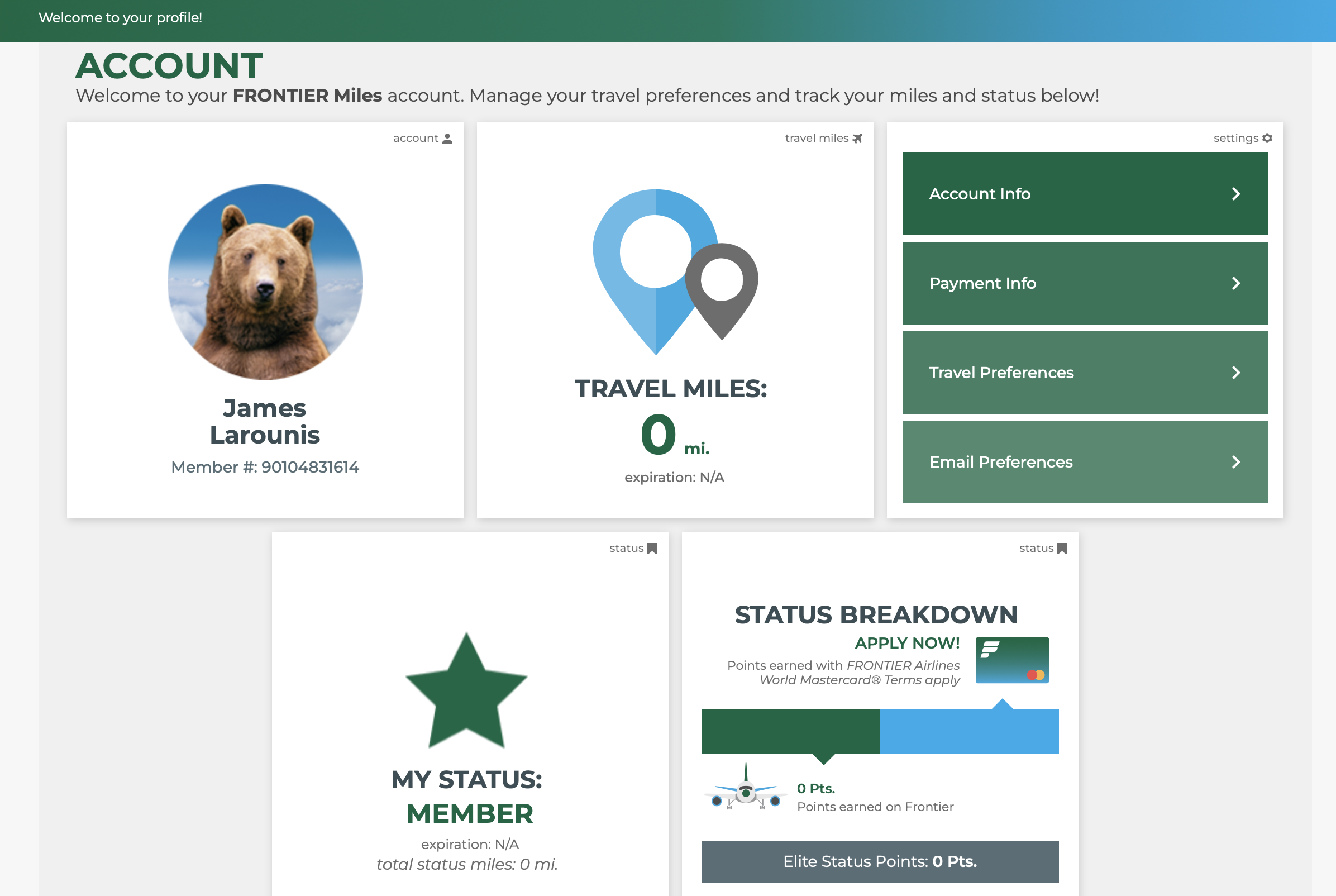Screen dimensions: 1336x896
Task: Click the bookmark icon on My Status card
Action: pos(652,549)
